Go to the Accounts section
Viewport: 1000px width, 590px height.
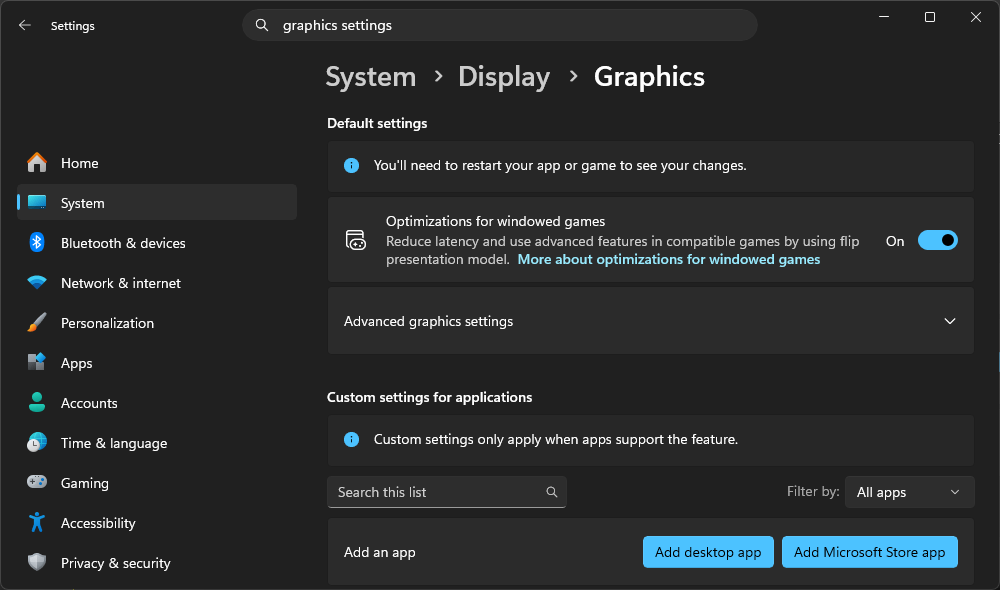pos(89,403)
